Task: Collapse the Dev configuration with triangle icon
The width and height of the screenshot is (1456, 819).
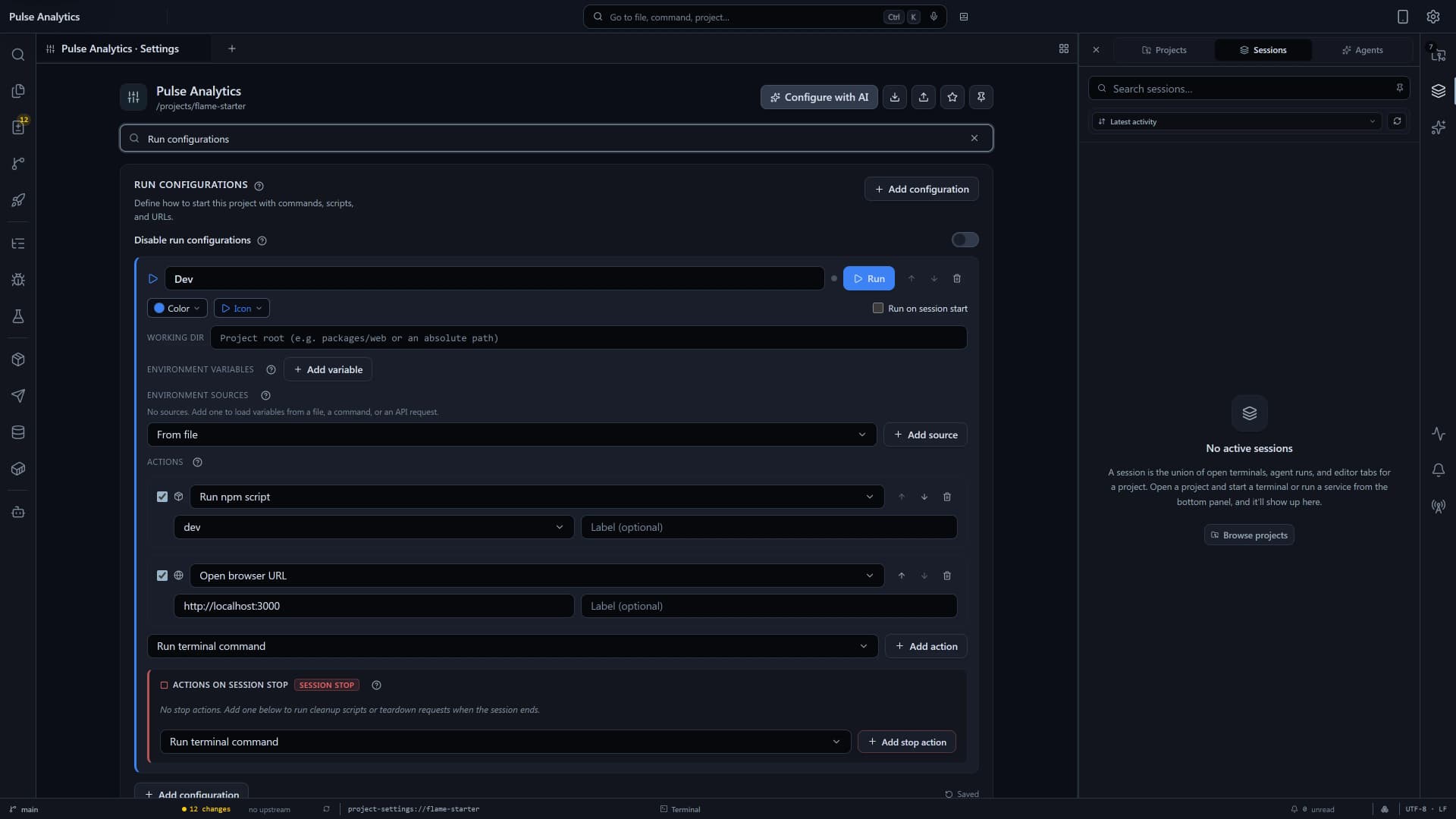Action: (153, 278)
